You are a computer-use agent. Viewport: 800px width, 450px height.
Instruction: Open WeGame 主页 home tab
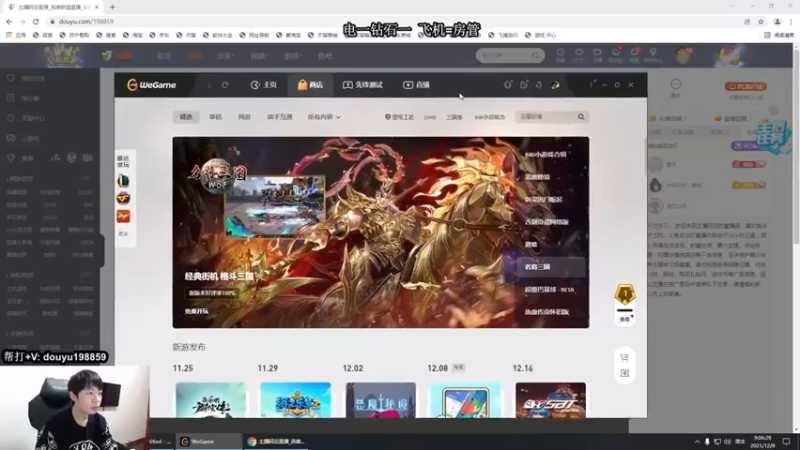pyautogui.click(x=264, y=85)
